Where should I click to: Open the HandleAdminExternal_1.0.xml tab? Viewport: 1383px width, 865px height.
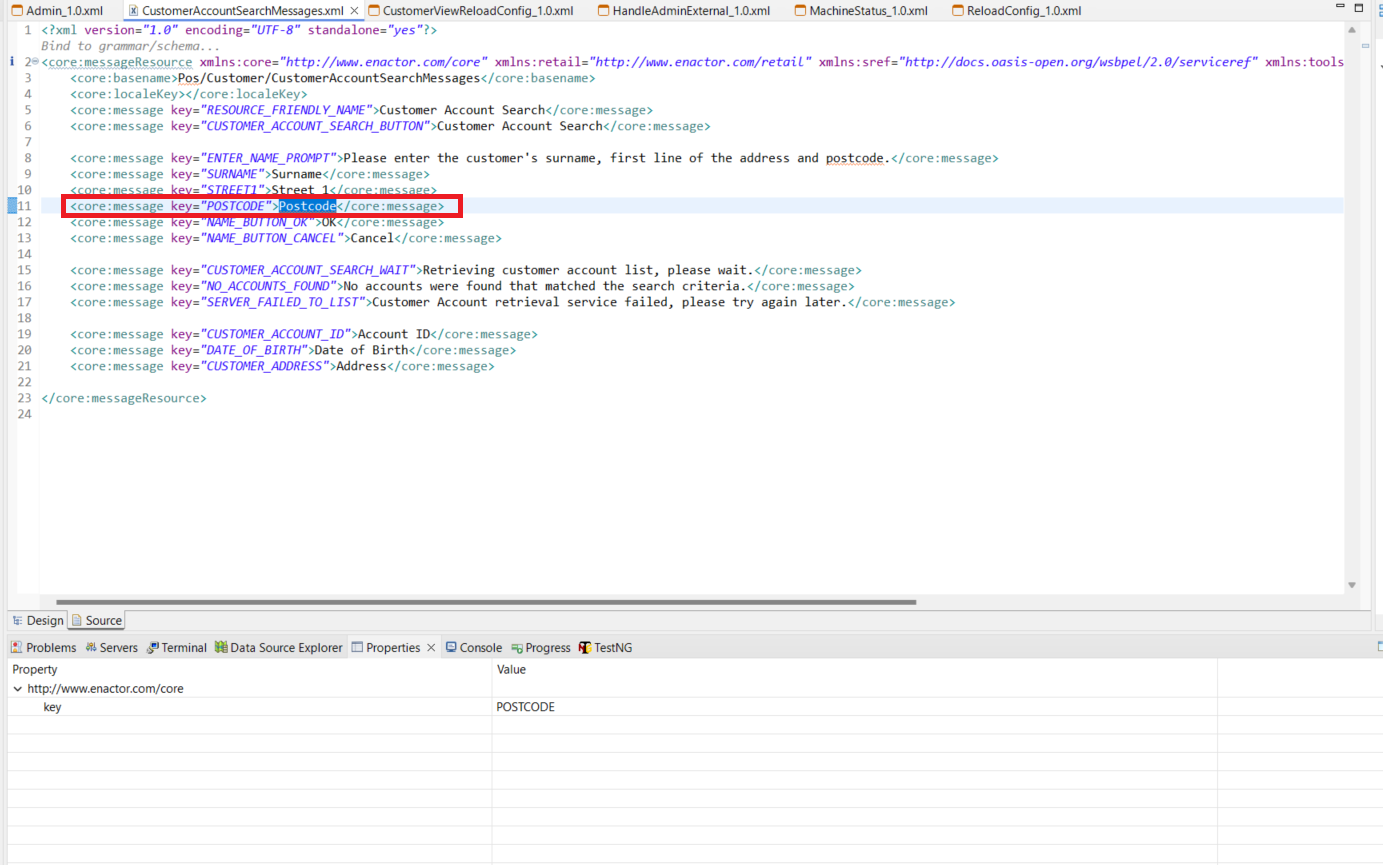682,11
